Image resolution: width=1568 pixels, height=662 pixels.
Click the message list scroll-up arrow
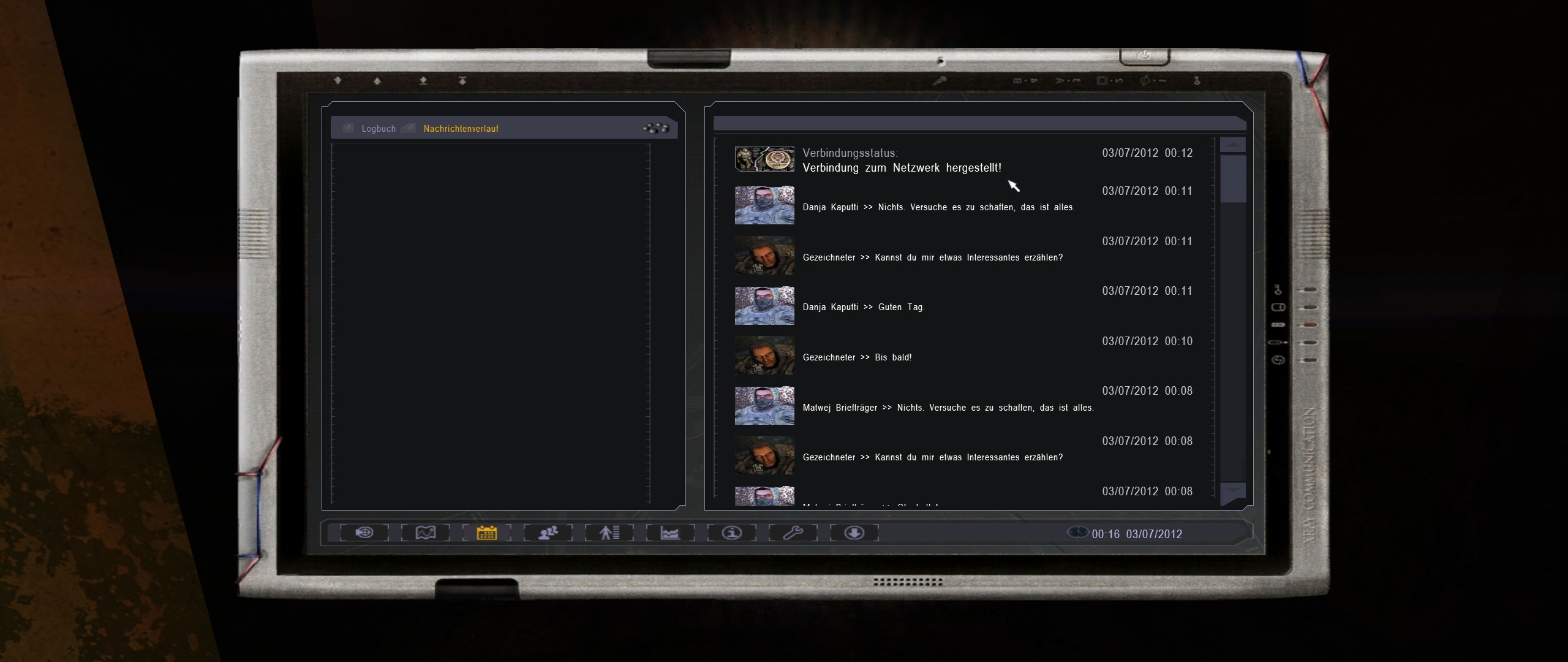(1233, 145)
